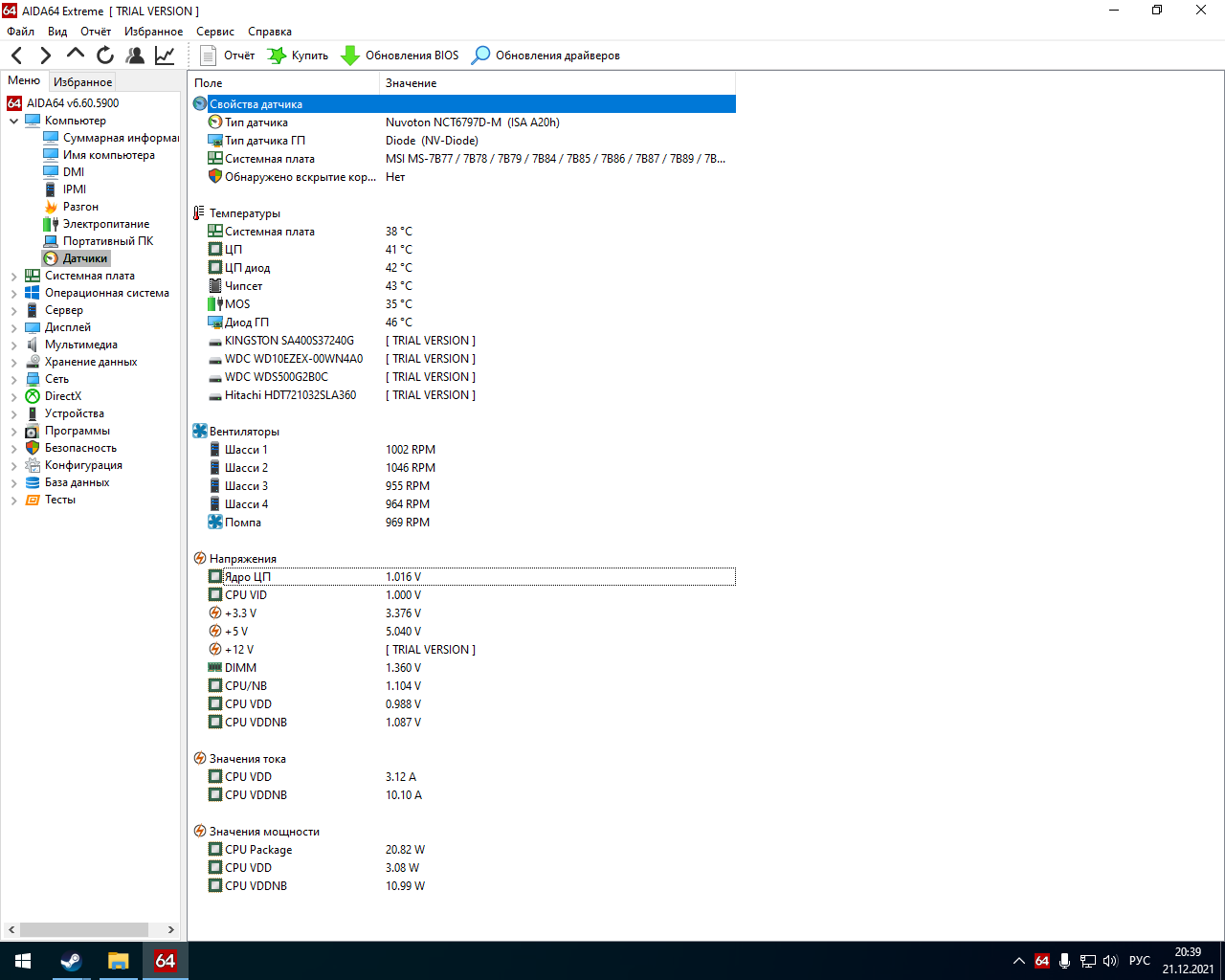The width and height of the screenshot is (1225, 980).
Task: Open Обновления BIOS updates
Action: pyautogui.click(x=400, y=56)
